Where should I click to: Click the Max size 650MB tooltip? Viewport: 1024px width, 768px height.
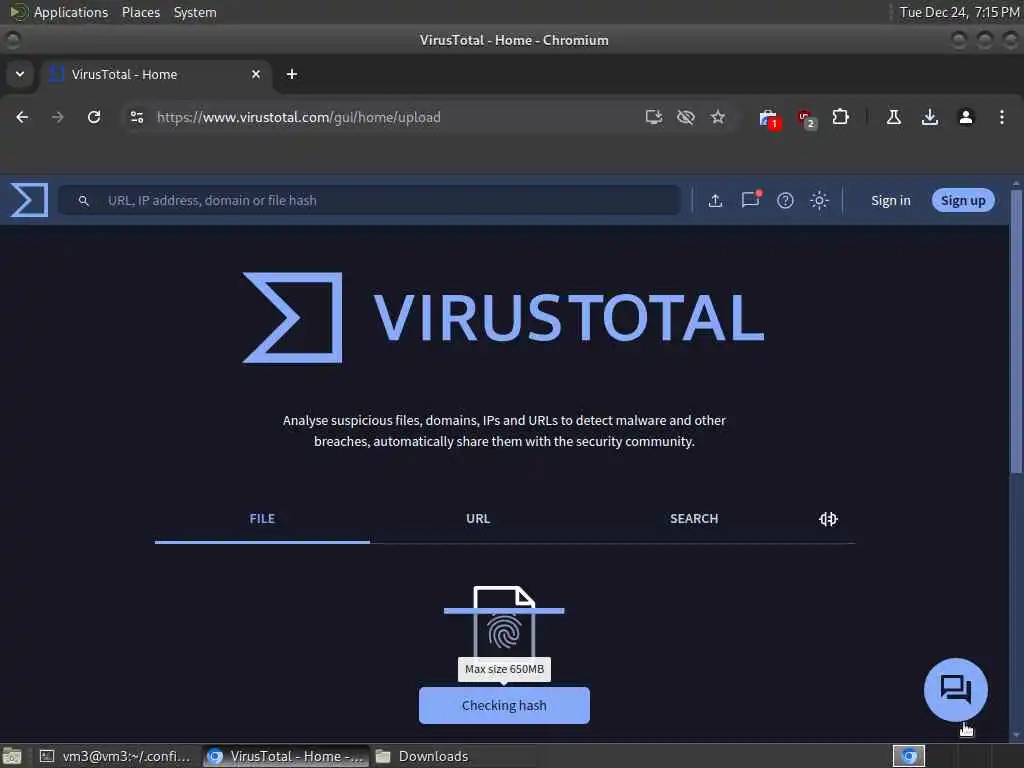tap(504, 669)
